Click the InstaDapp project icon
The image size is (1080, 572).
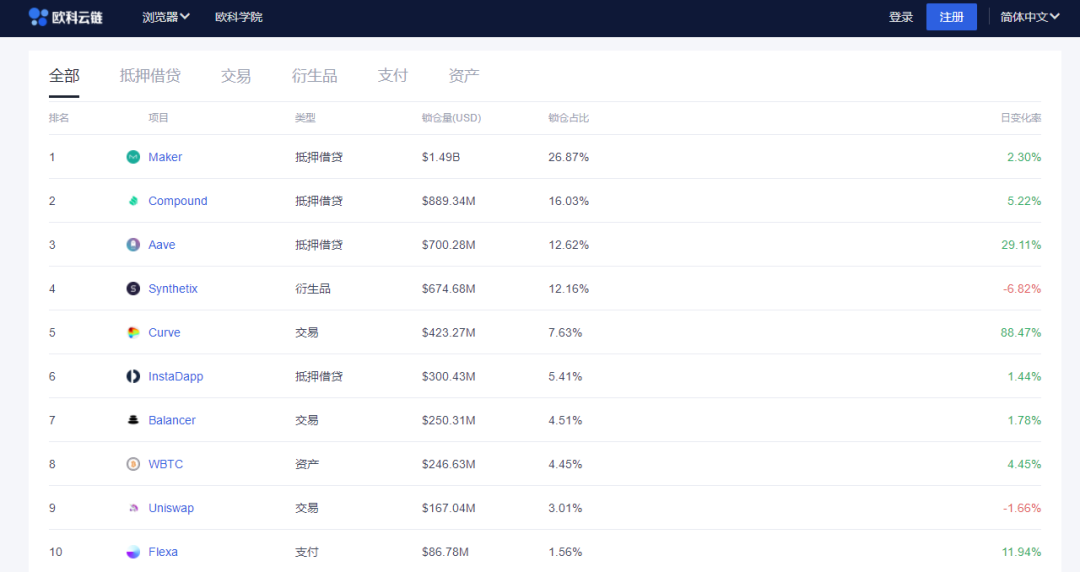[133, 376]
